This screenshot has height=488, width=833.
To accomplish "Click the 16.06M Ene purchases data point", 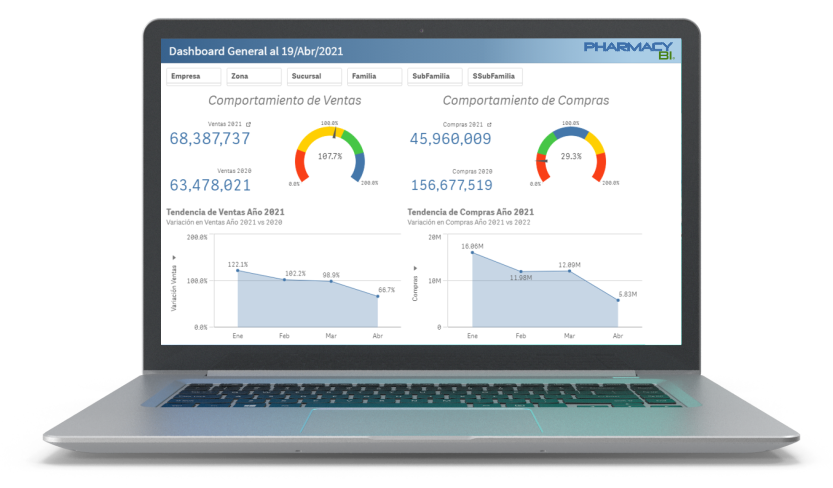I will 472,253.
